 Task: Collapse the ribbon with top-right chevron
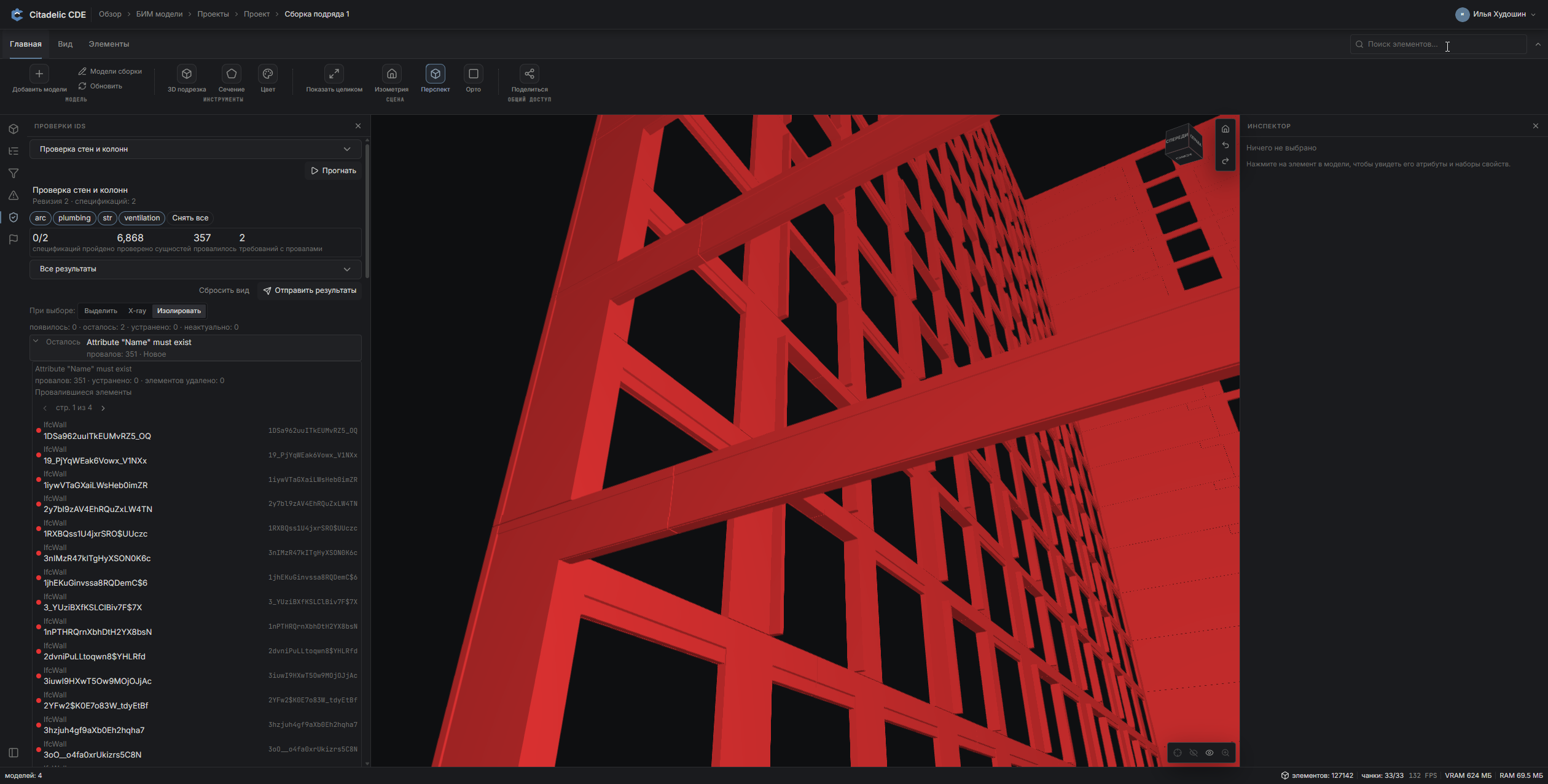pos(1538,44)
